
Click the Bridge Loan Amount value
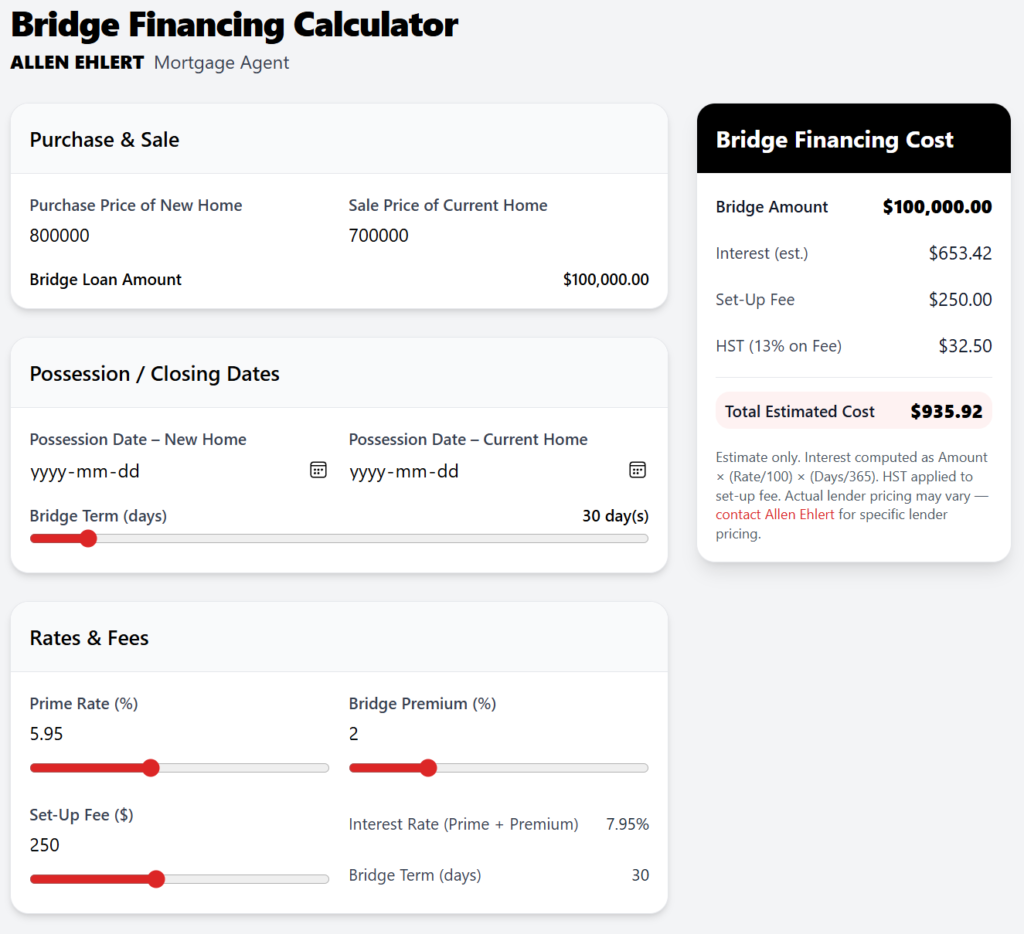(606, 280)
